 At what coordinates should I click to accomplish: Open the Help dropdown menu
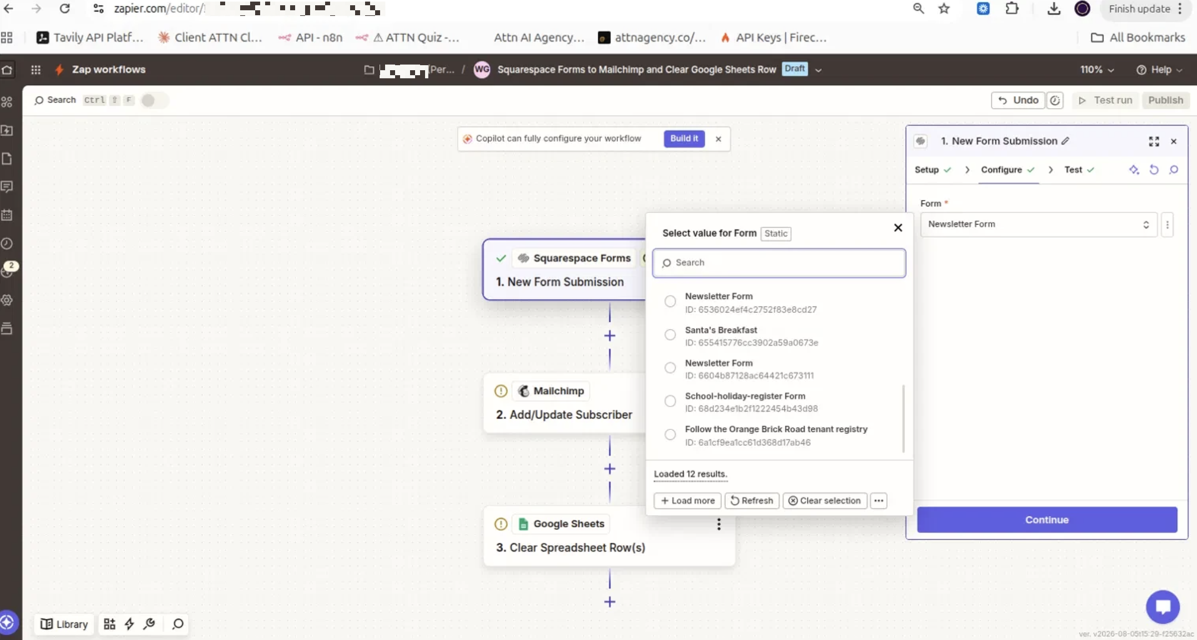coord(1159,69)
